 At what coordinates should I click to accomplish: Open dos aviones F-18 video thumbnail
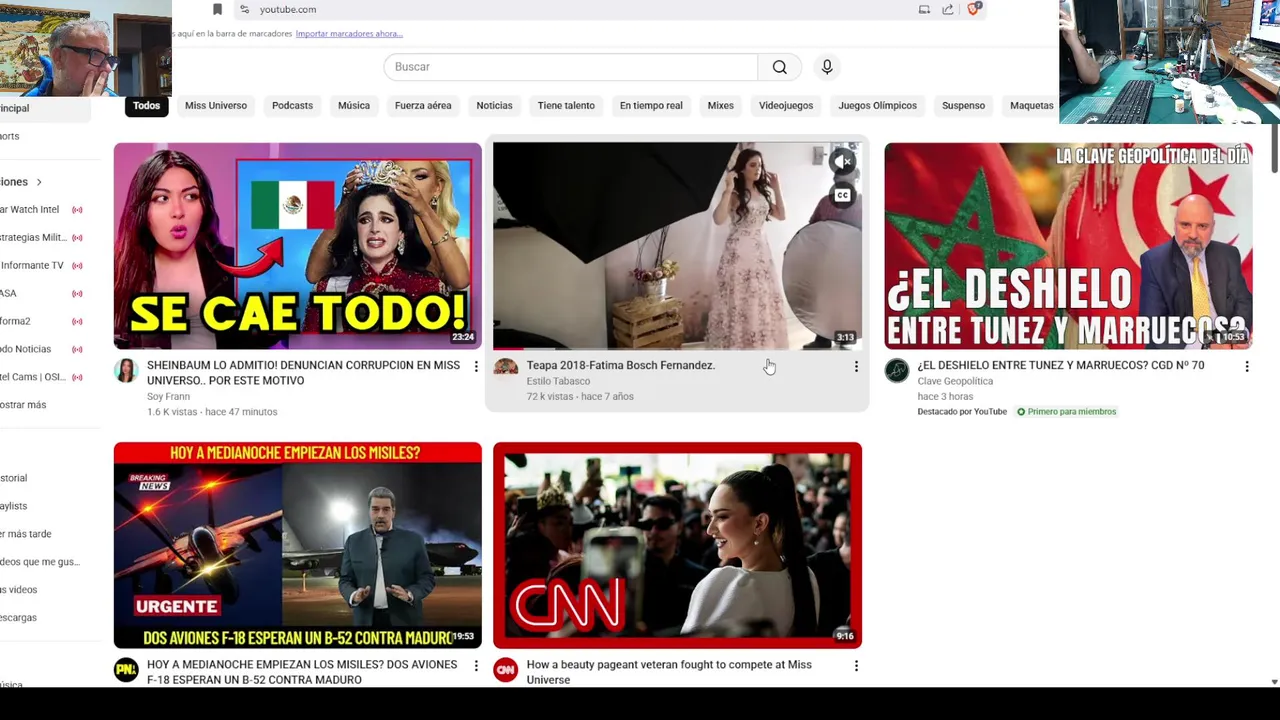[298, 545]
